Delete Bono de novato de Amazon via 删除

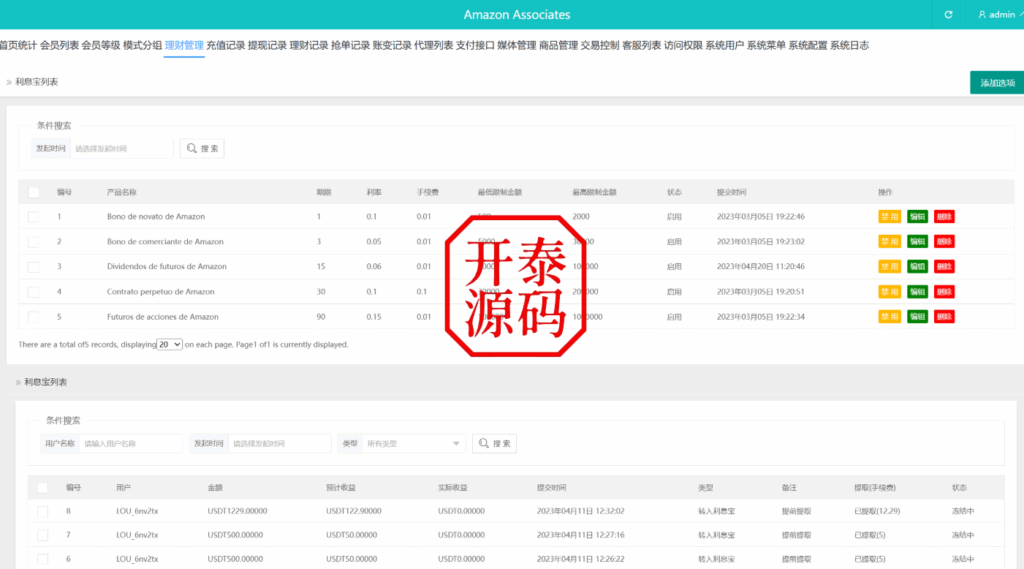944,217
